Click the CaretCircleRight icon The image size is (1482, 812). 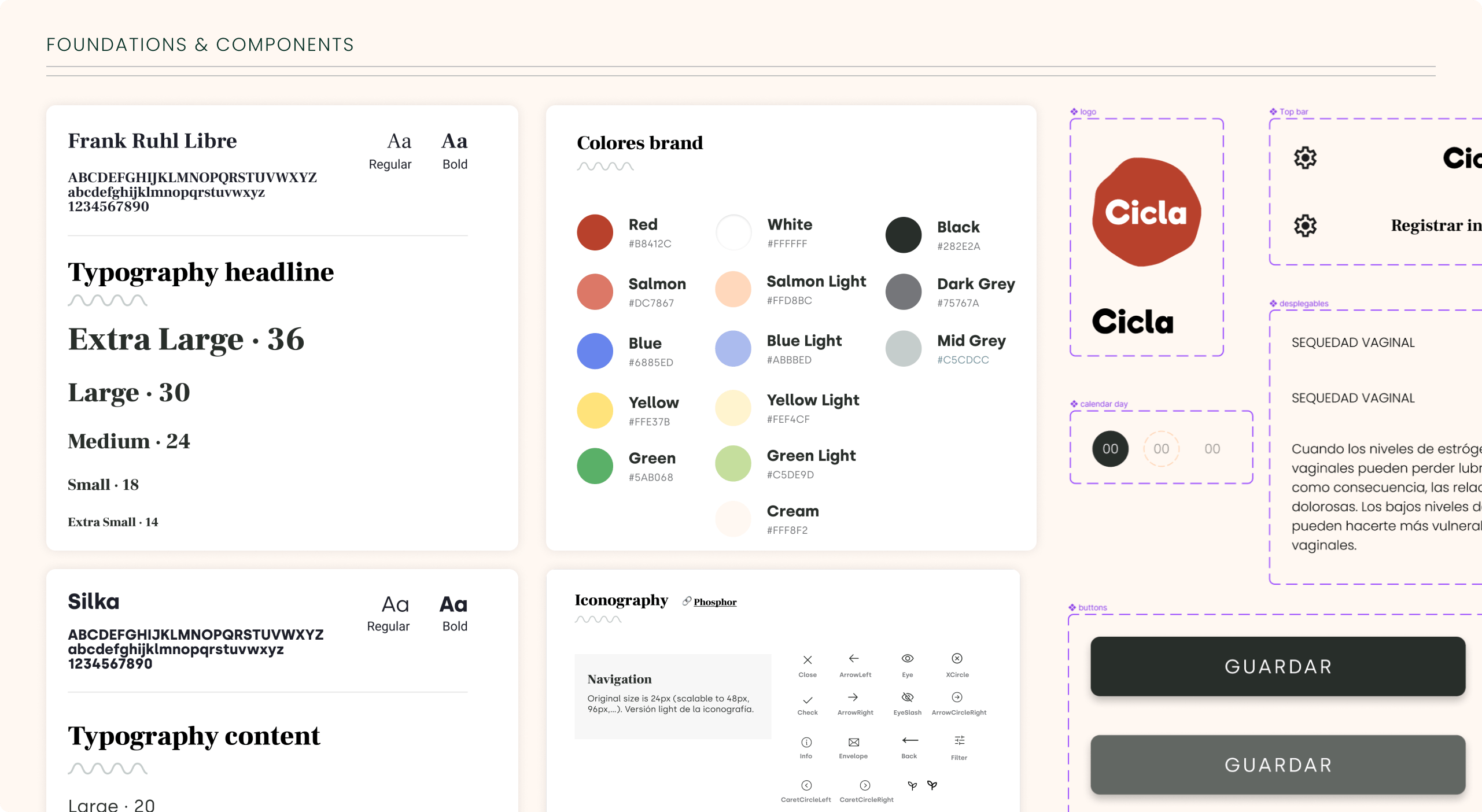(x=865, y=785)
